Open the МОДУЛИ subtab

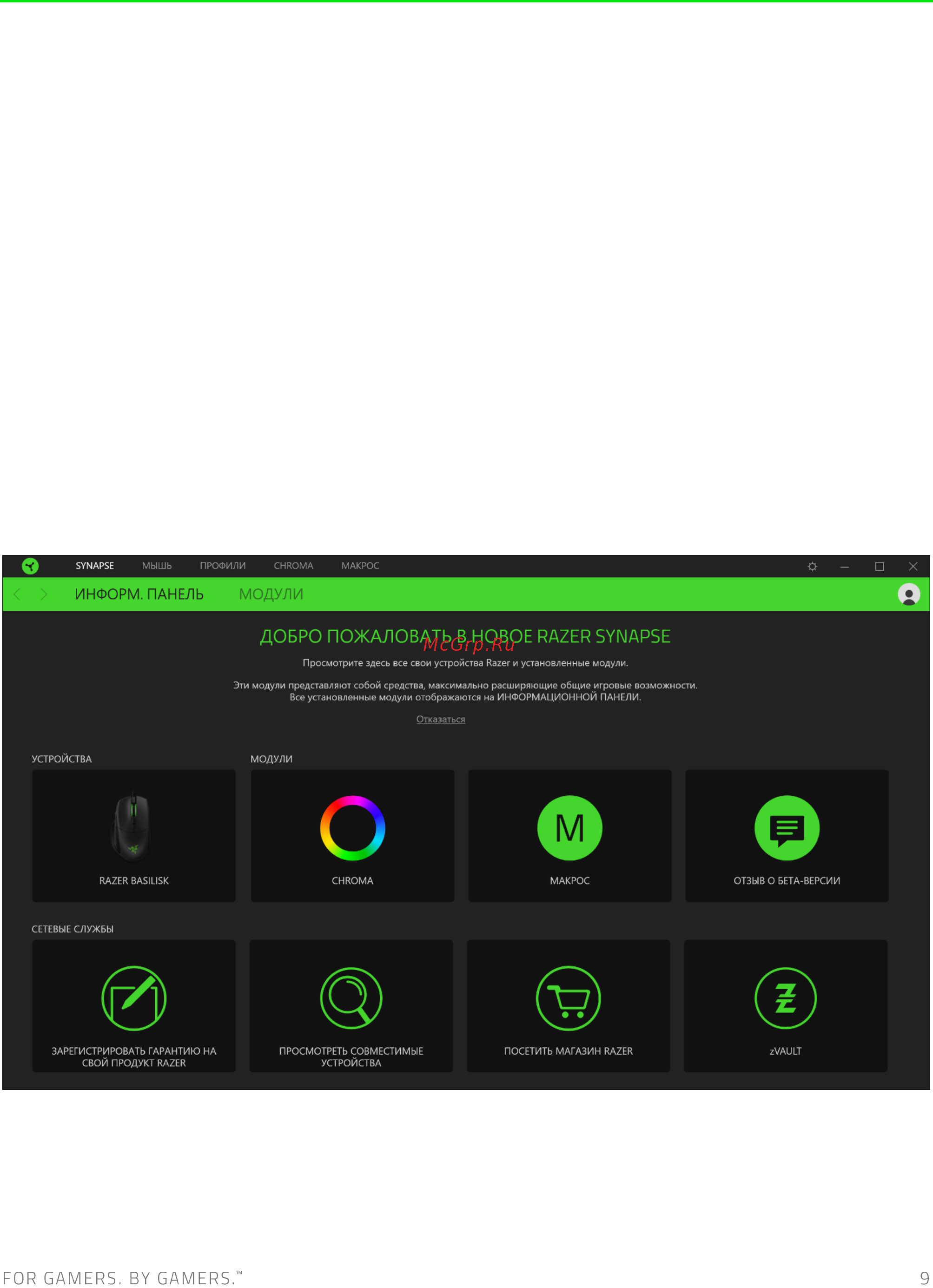click(271, 594)
